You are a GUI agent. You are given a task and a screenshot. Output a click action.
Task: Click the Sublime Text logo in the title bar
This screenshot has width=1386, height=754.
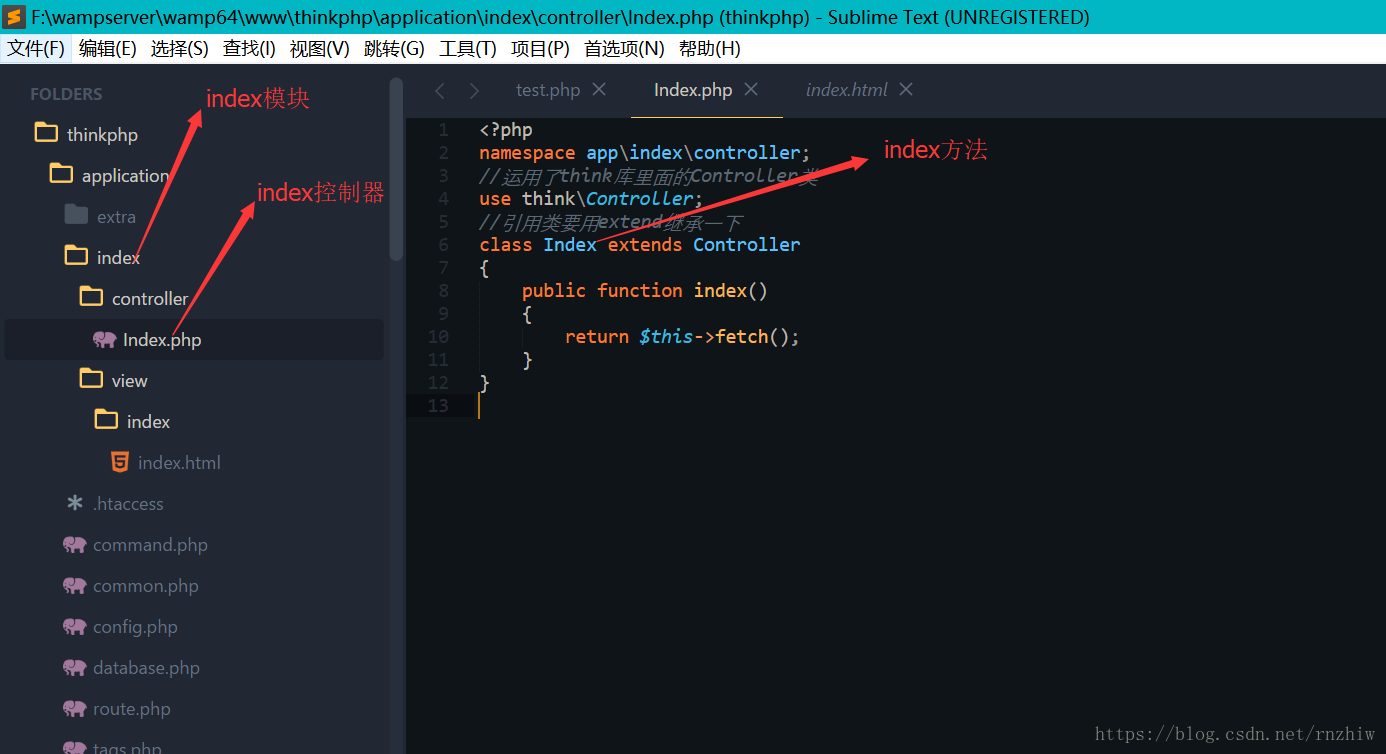tap(13, 16)
